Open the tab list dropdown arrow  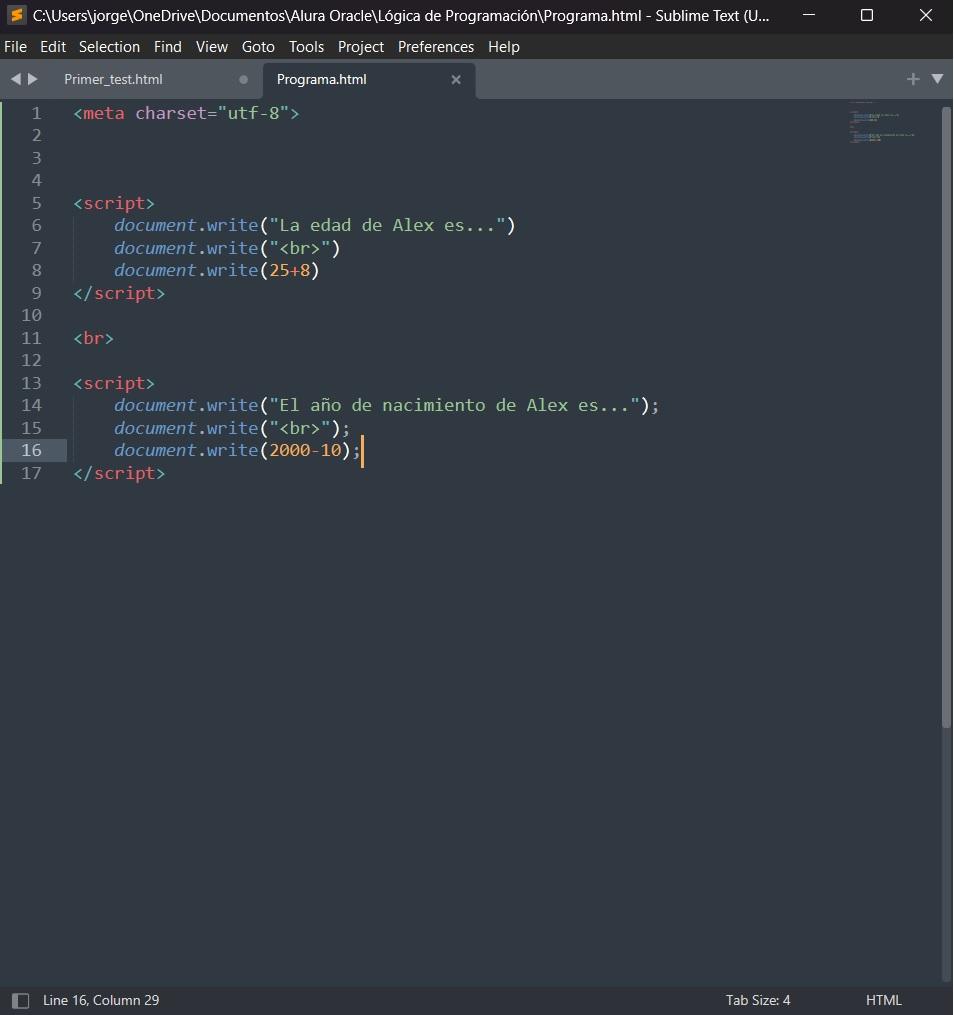click(937, 79)
